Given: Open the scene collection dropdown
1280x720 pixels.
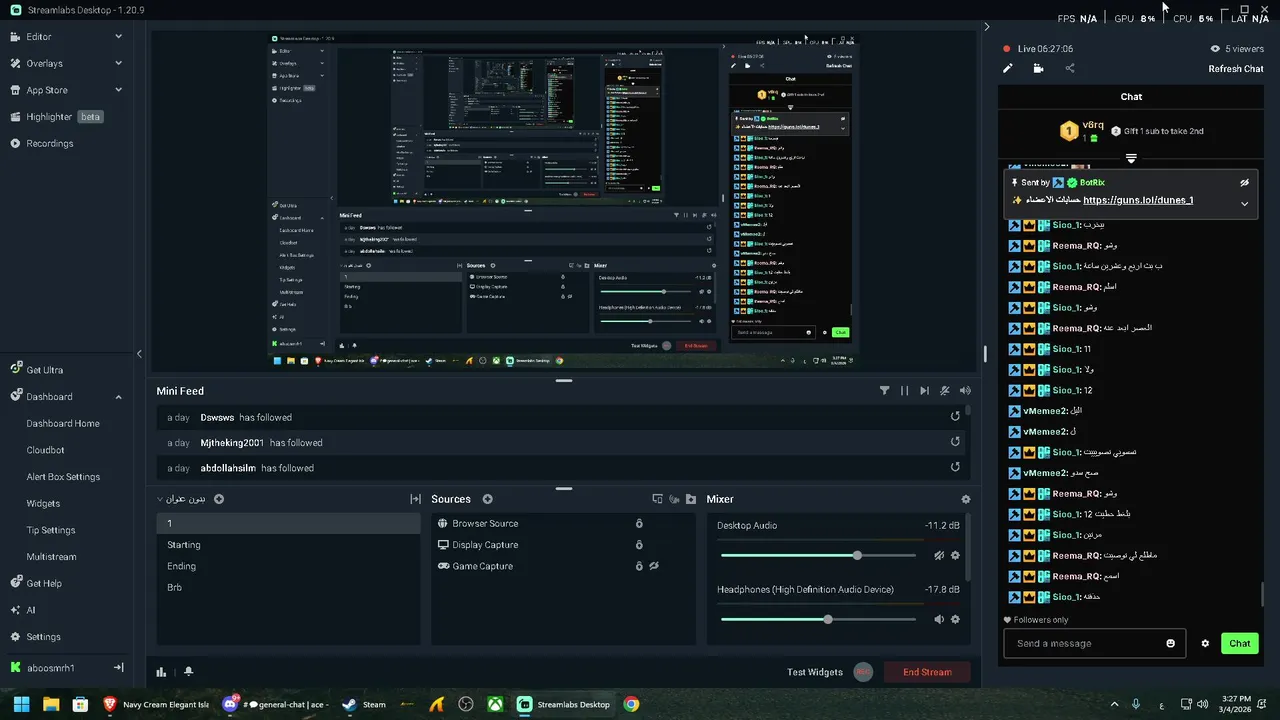Looking at the screenshot, I should point(181,499).
